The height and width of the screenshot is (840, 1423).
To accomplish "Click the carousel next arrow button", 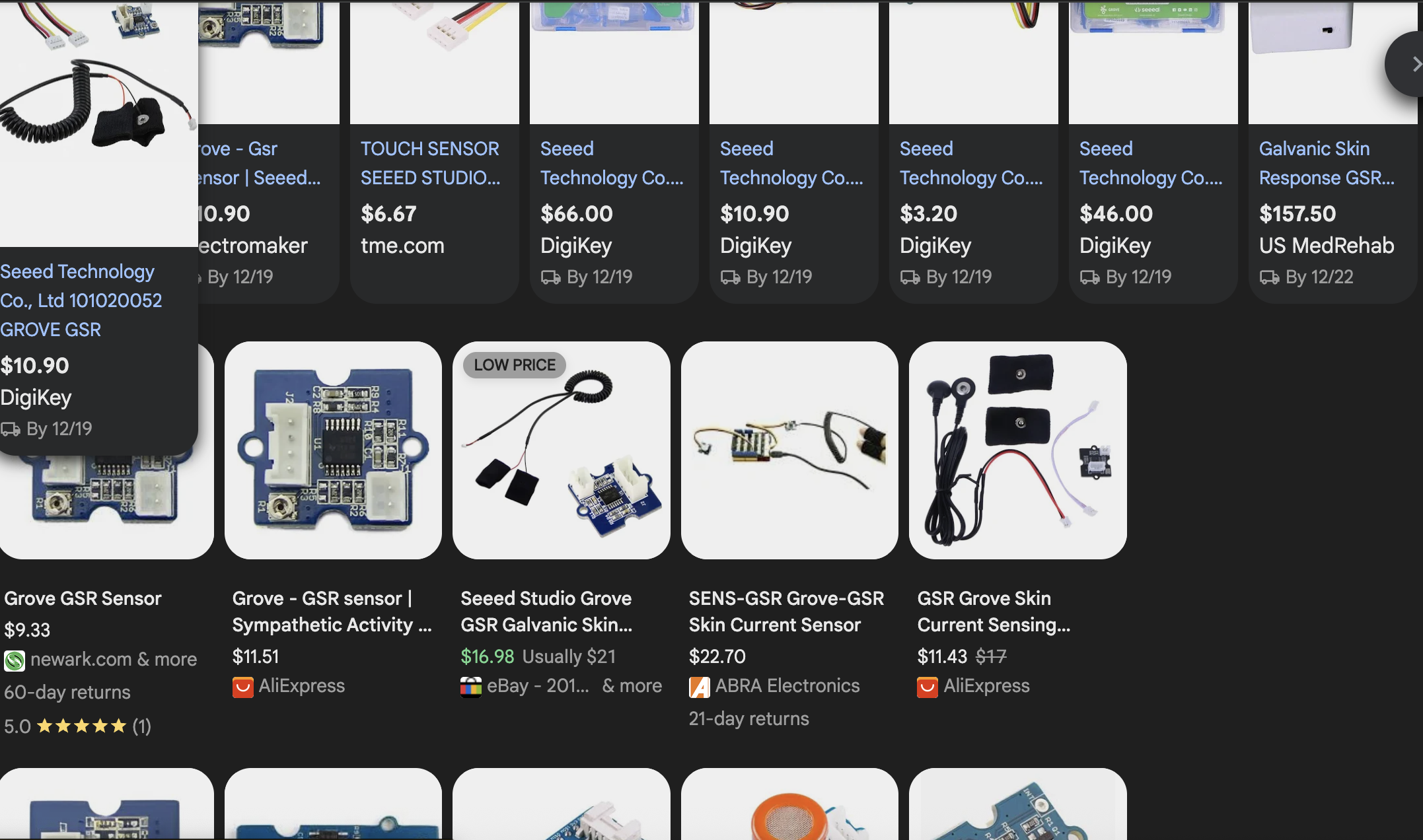I will pos(1405,65).
